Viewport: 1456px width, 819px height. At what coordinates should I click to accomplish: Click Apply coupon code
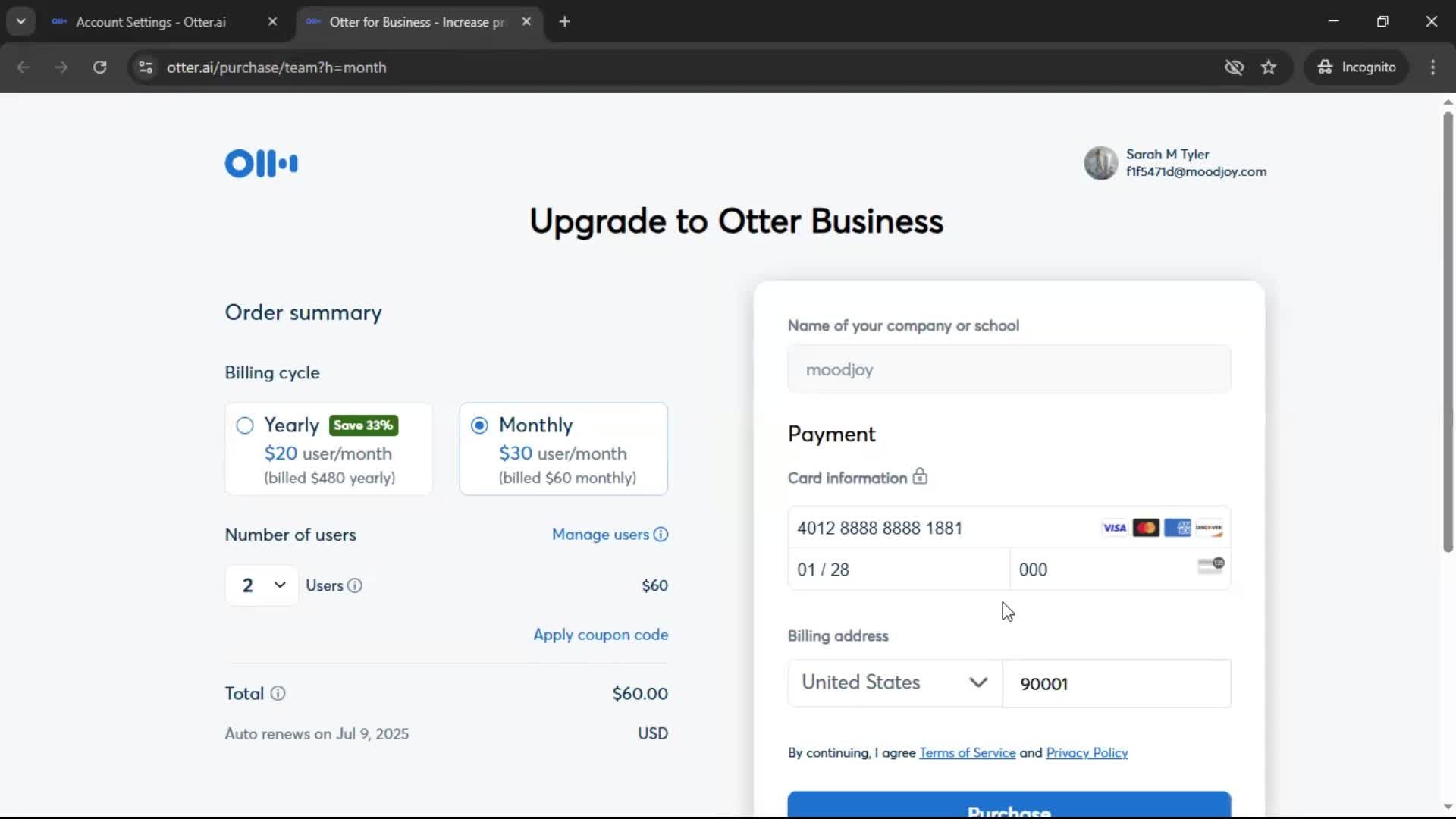[x=601, y=635]
